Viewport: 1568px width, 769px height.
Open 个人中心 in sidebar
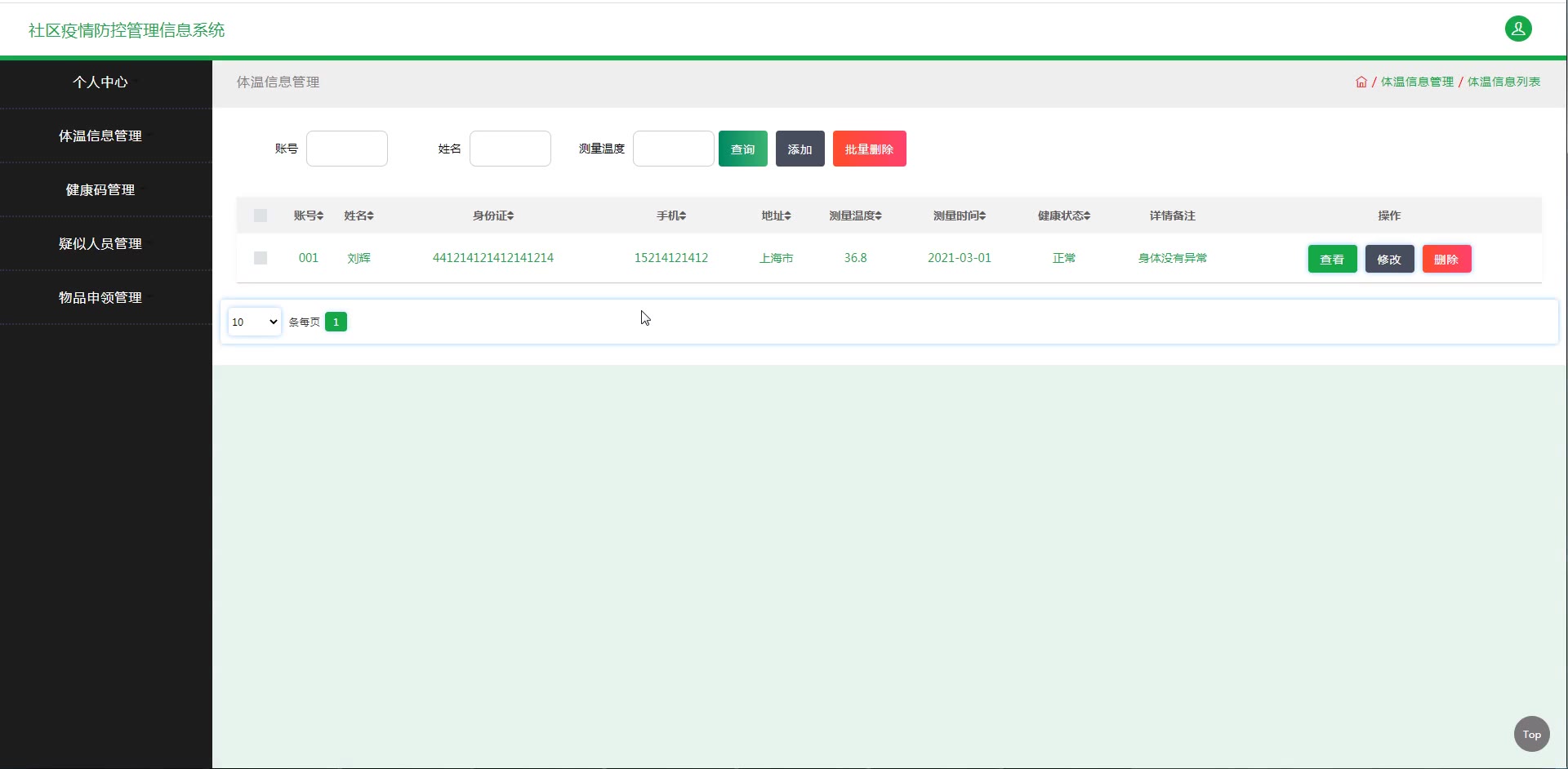coord(106,82)
